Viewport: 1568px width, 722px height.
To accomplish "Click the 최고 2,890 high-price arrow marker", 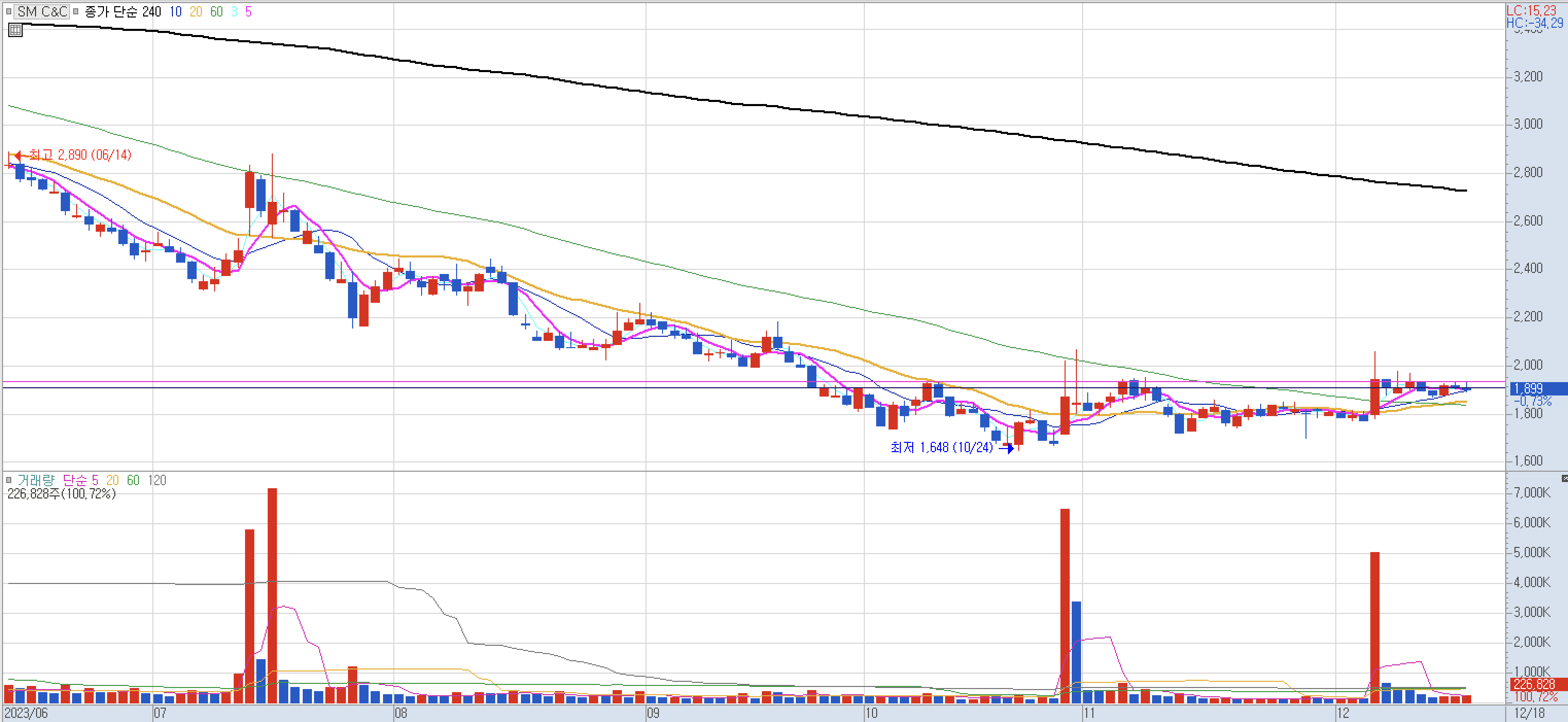I will [x=18, y=155].
